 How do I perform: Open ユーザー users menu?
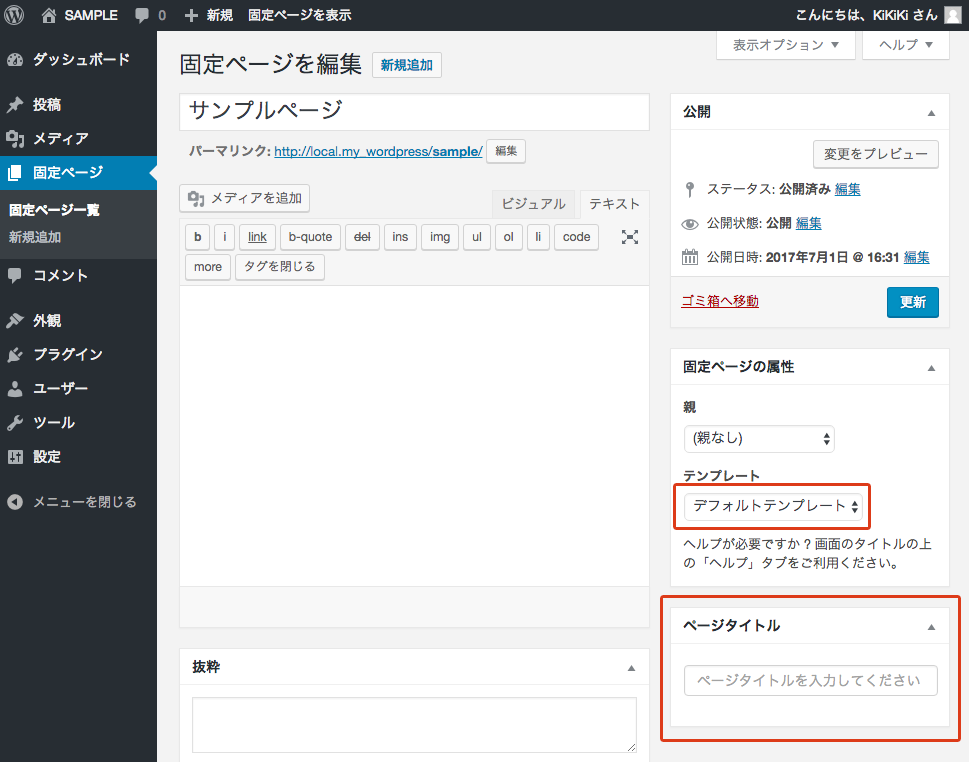[x=78, y=388]
